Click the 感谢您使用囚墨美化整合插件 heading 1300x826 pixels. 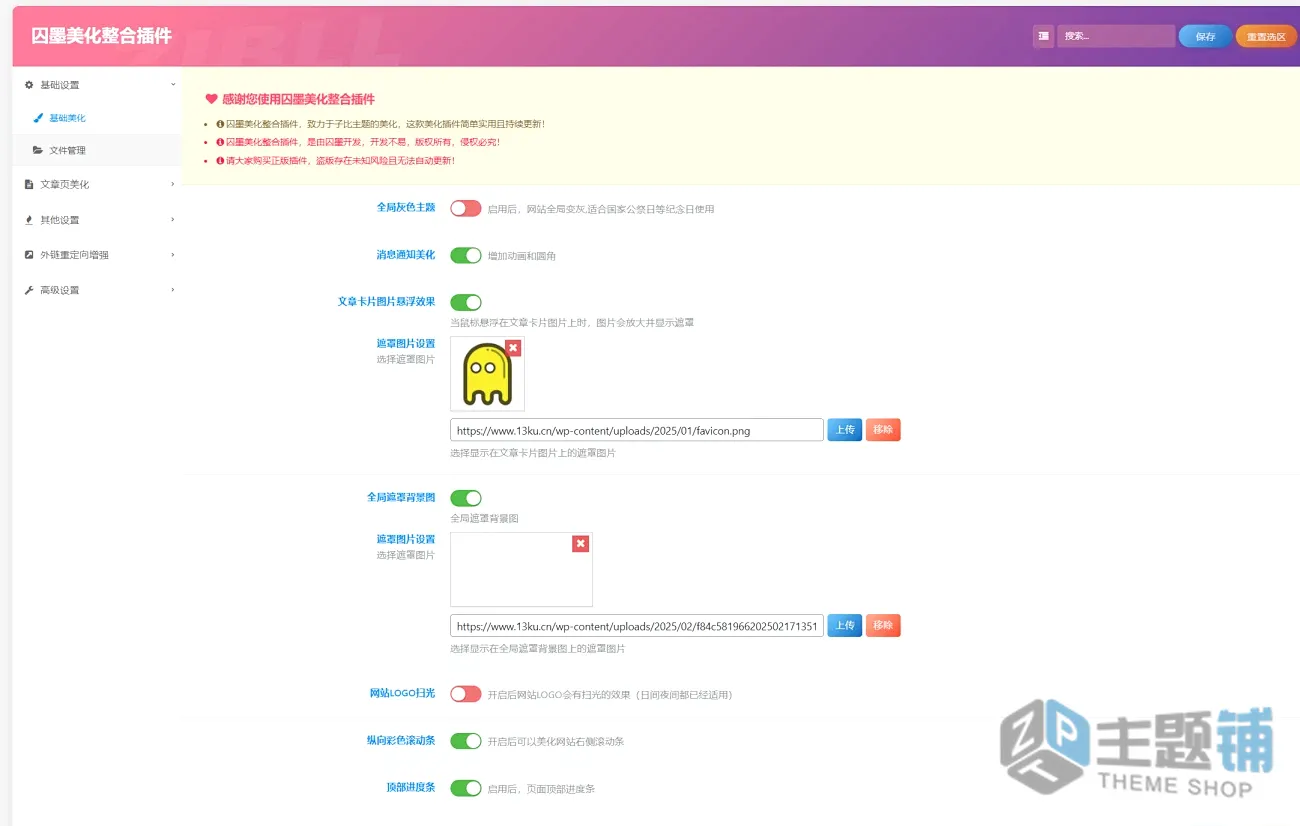pos(298,99)
